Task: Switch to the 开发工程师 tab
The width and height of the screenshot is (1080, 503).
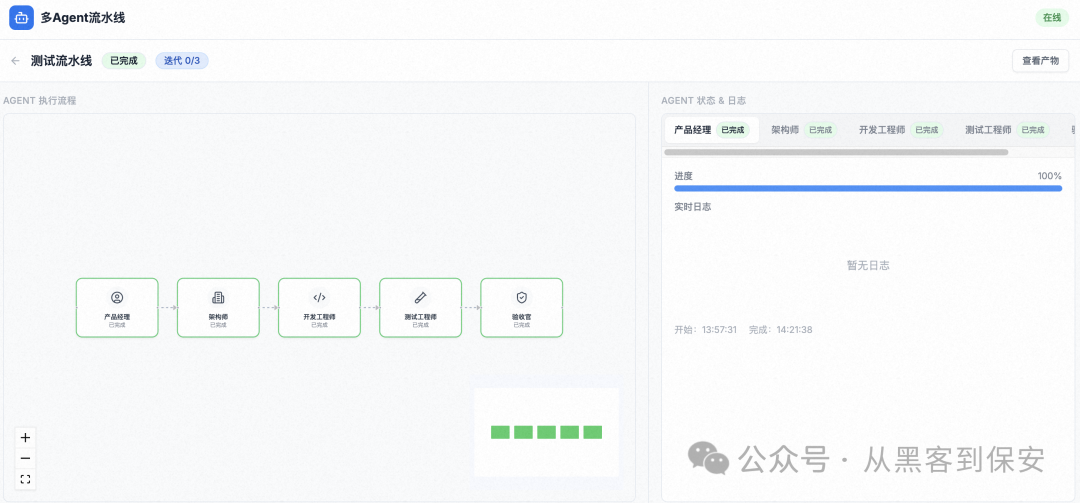Action: point(901,130)
